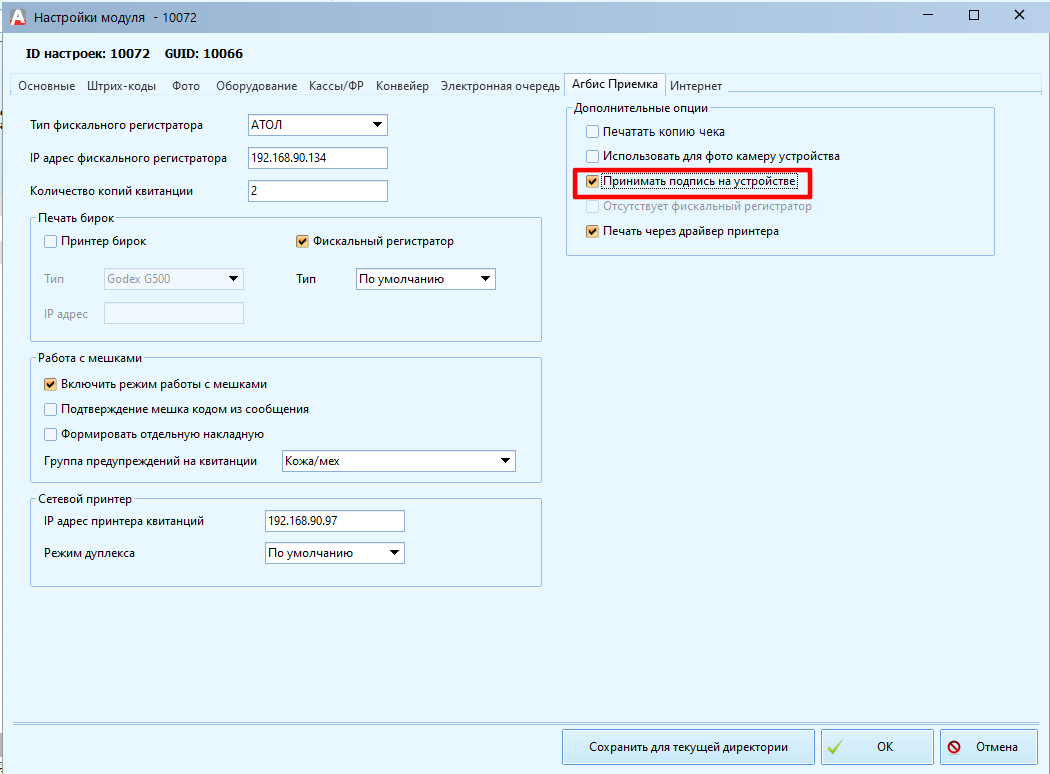Confirm settings with the OK button
This screenshot has height=774, width=1050.
point(877,747)
